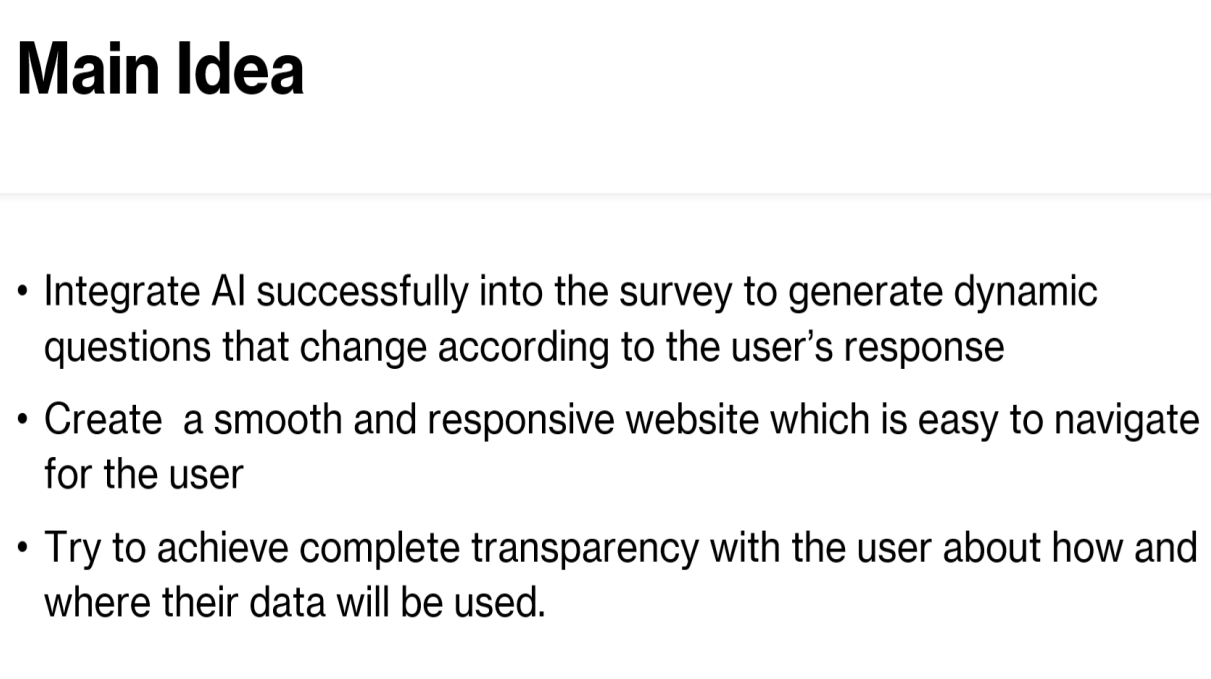Click the horizontal divider line below title
The image size is (1211, 679).
pyautogui.click(x=605, y=194)
